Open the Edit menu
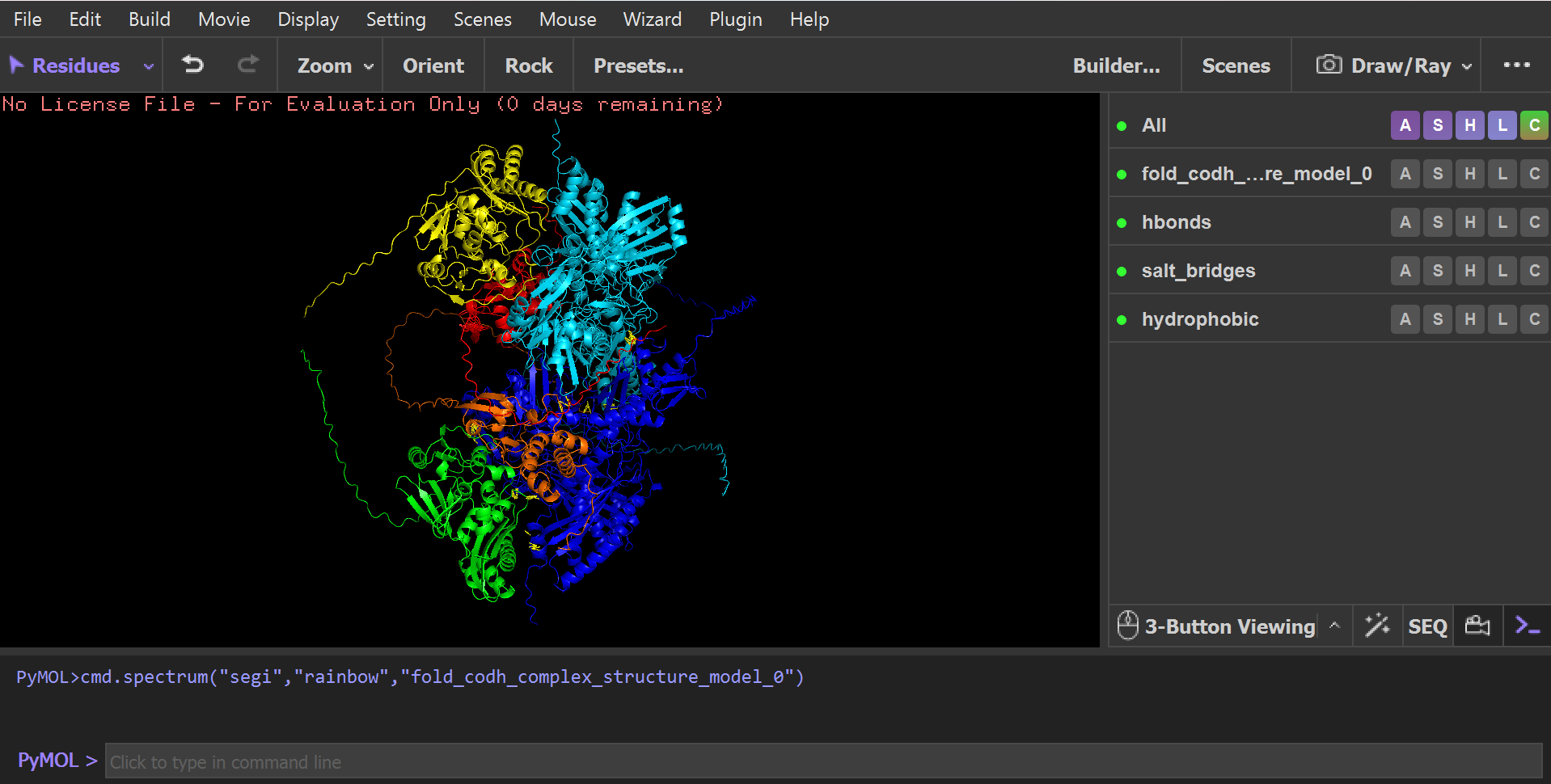The height and width of the screenshot is (784, 1551). click(x=85, y=19)
